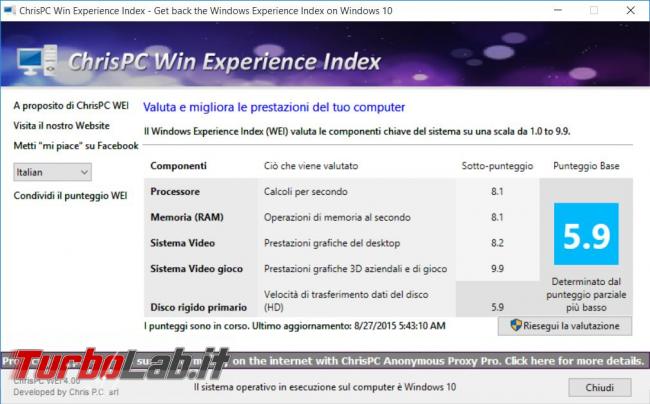This screenshot has height=404, width=650.
Task: Click the shield icon on Riesegui button
Action: pos(516,325)
